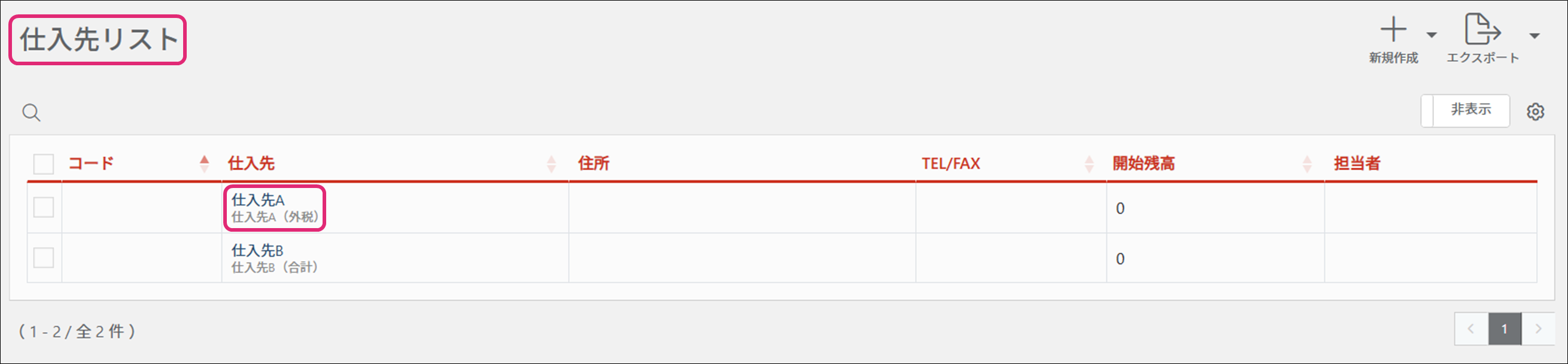Expand the エクスポート dropdown arrow

[1534, 36]
